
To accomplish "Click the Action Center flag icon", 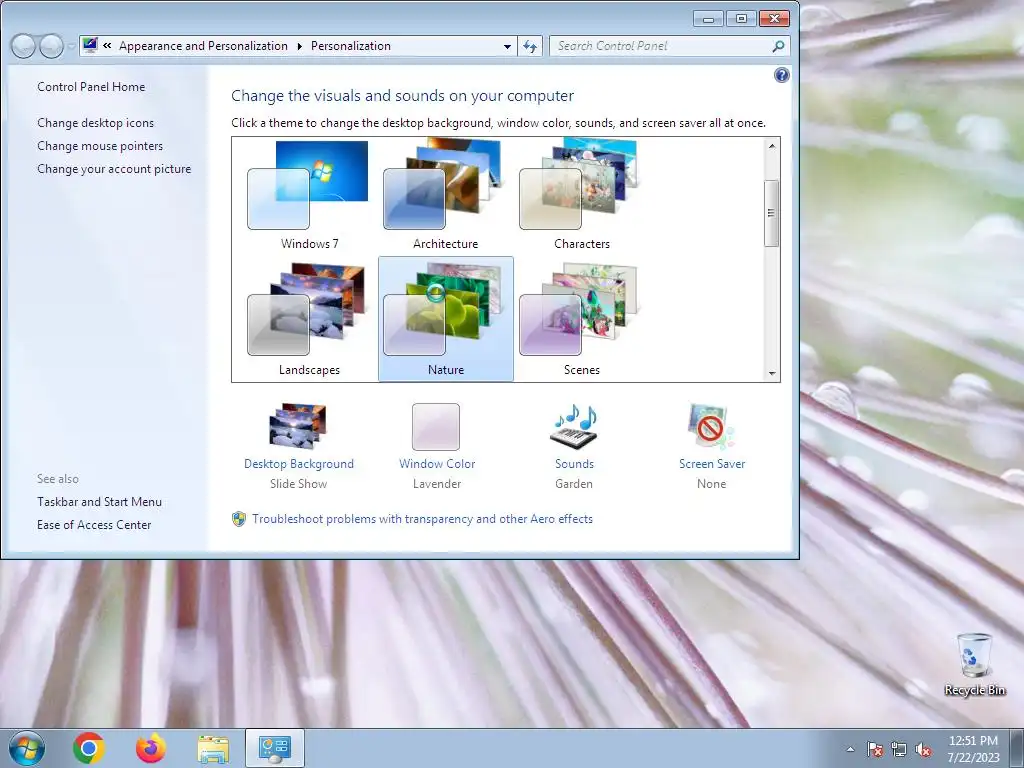I will (875, 749).
